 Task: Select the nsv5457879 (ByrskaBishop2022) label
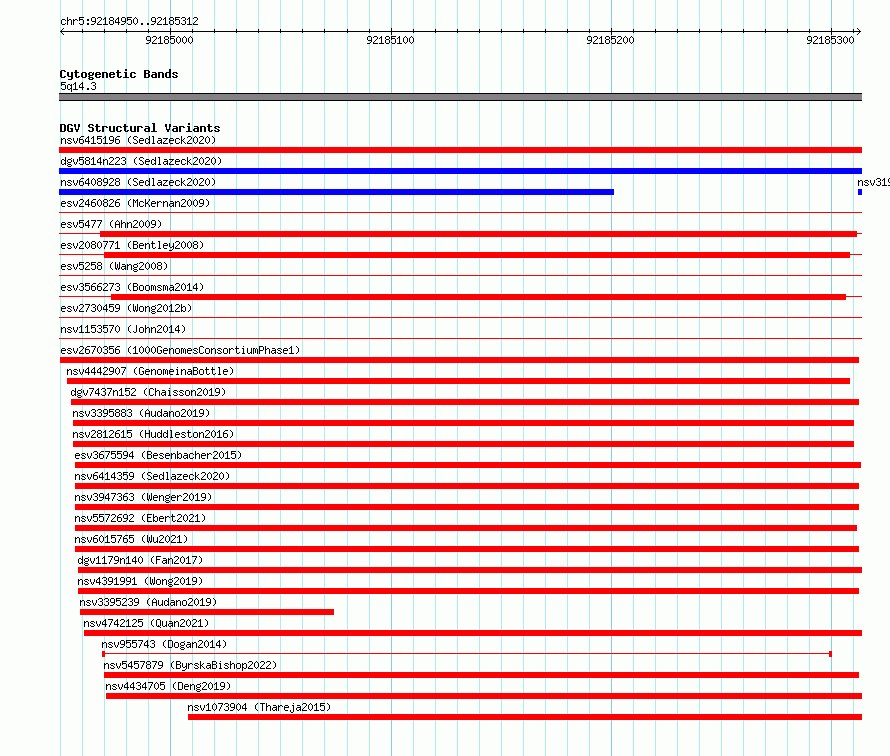pyautogui.click(x=190, y=665)
